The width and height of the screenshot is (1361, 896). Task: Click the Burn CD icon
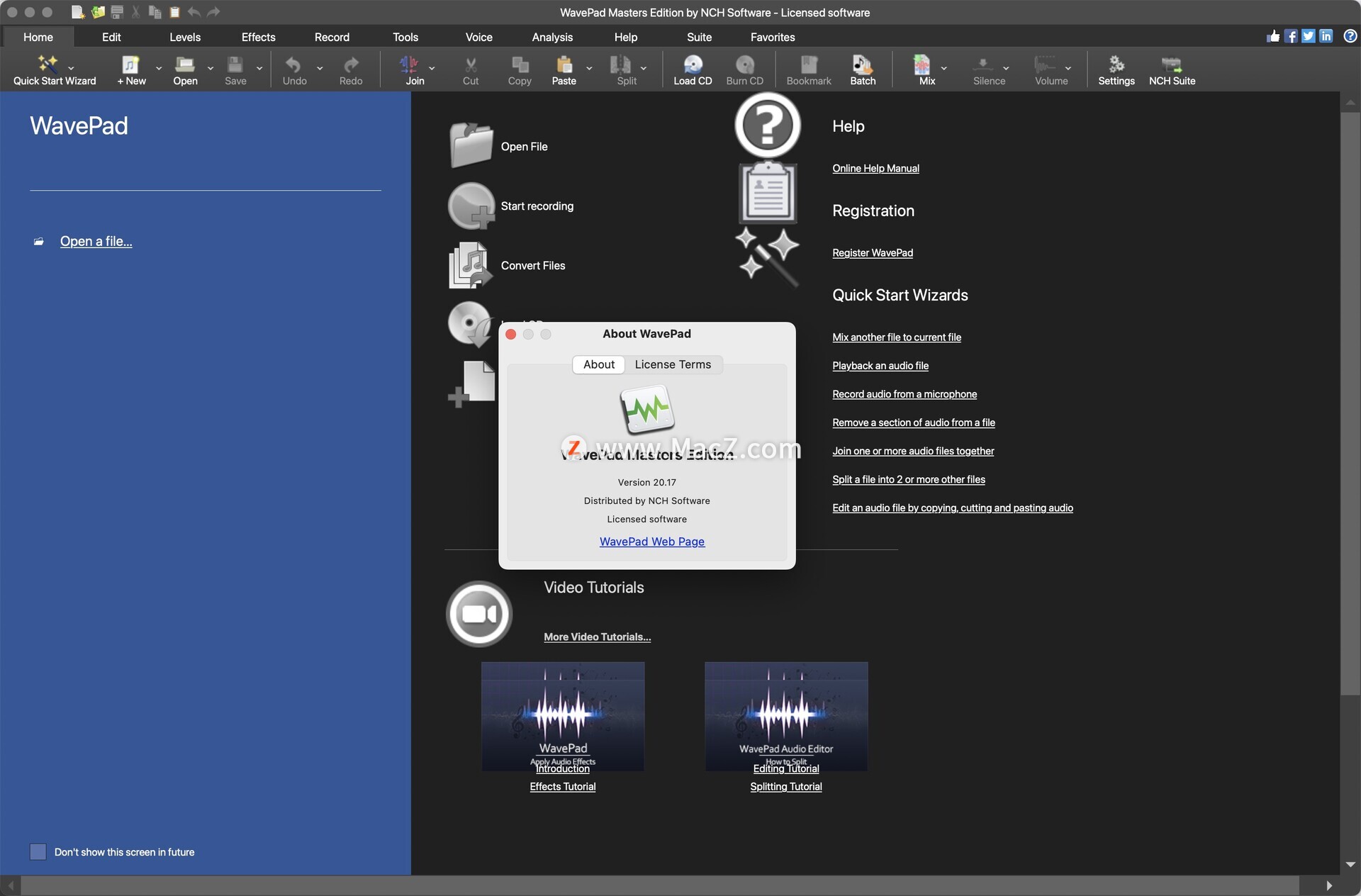click(745, 65)
